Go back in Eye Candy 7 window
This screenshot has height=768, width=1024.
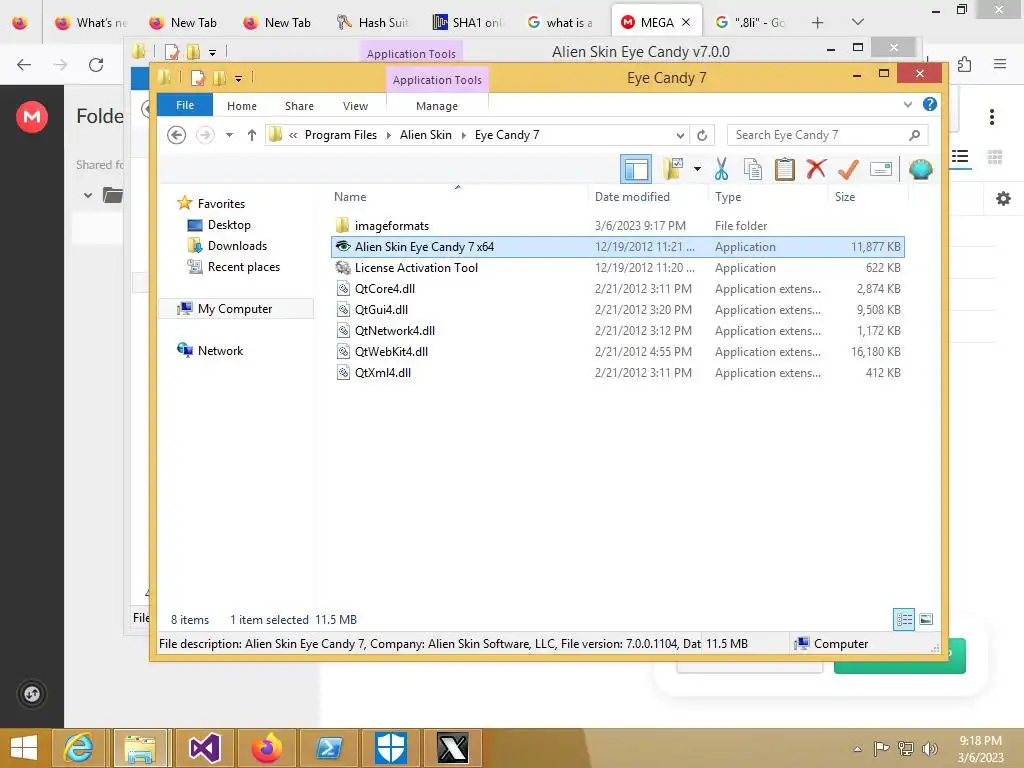tap(176, 135)
